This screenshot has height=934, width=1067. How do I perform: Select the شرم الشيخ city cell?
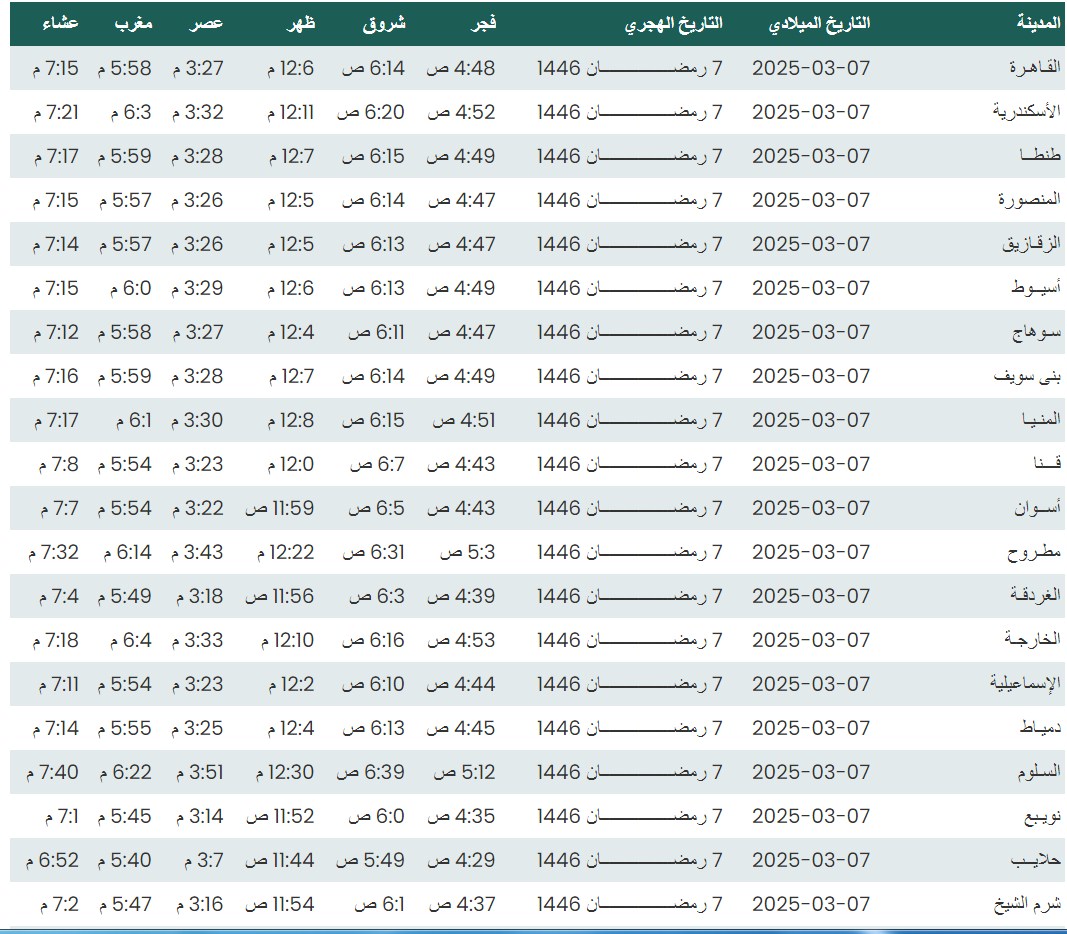(1028, 904)
